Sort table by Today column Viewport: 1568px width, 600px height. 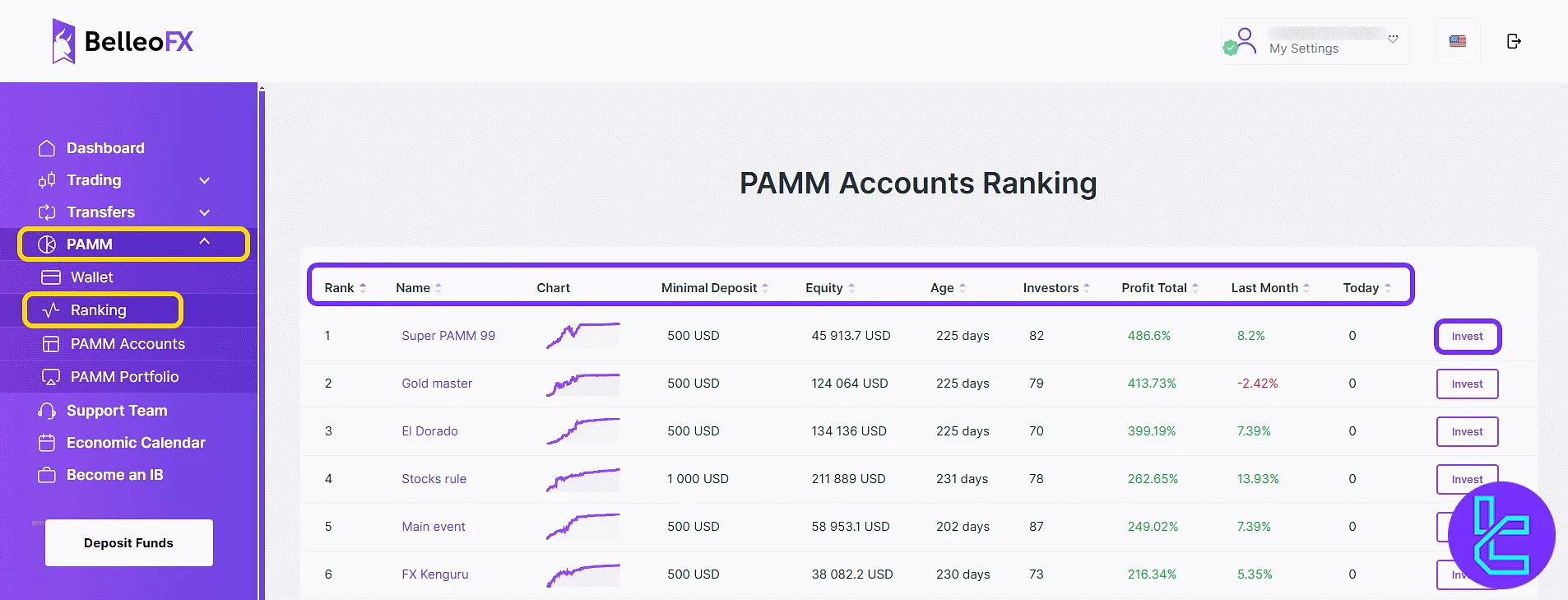pos(1366,288)
